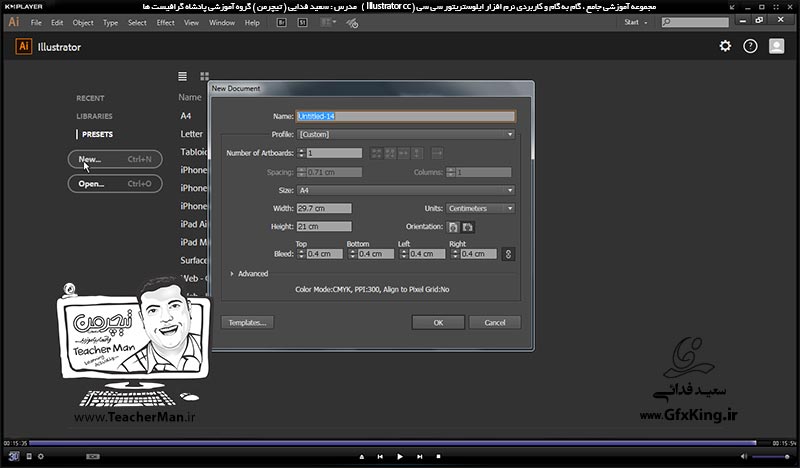This screenshot has width=800, height=468.
Task: Click Change to Right-to-Left Layout icon
Action: [x=437, y=153]
